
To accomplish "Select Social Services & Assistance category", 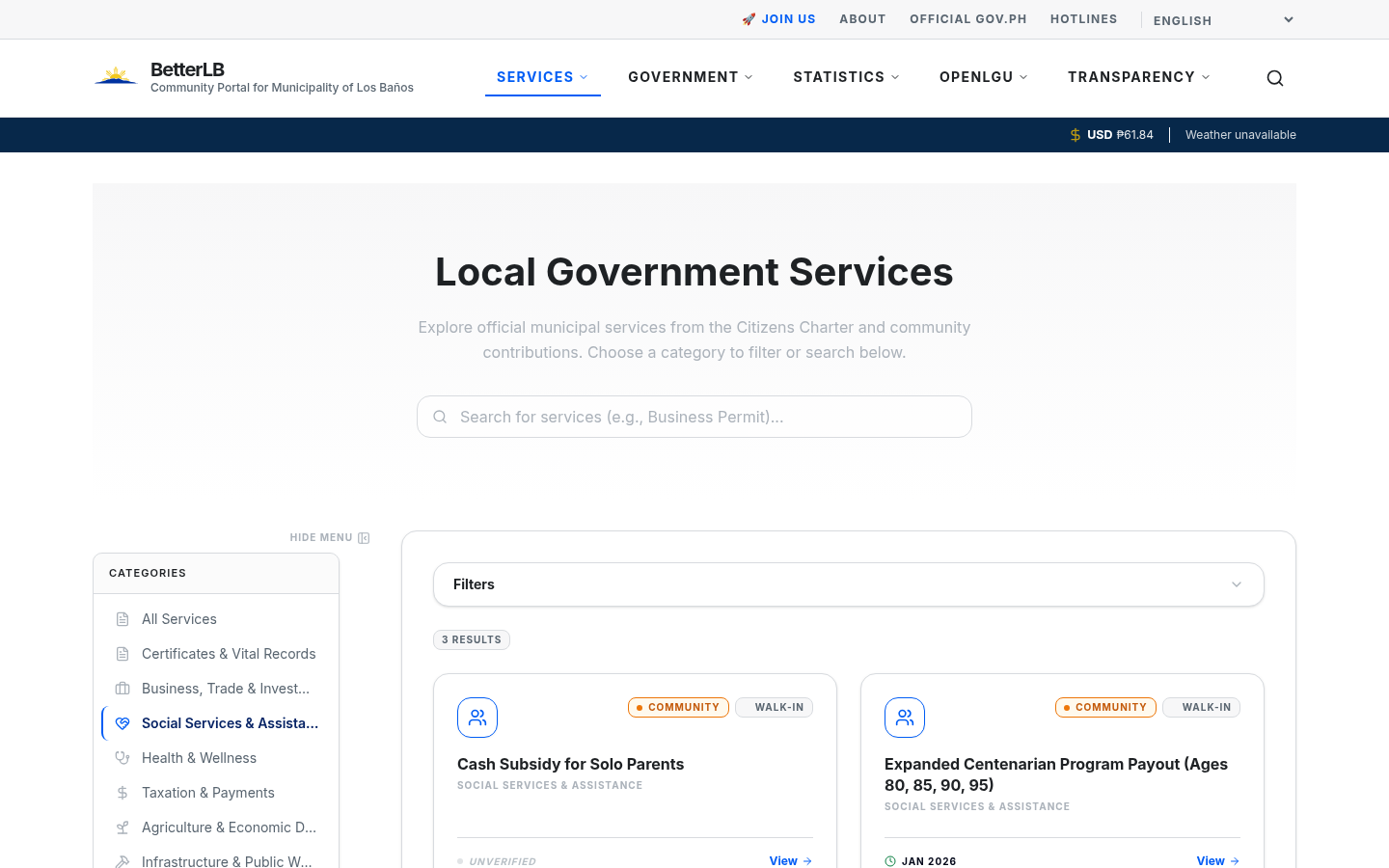I will (216, 723).
